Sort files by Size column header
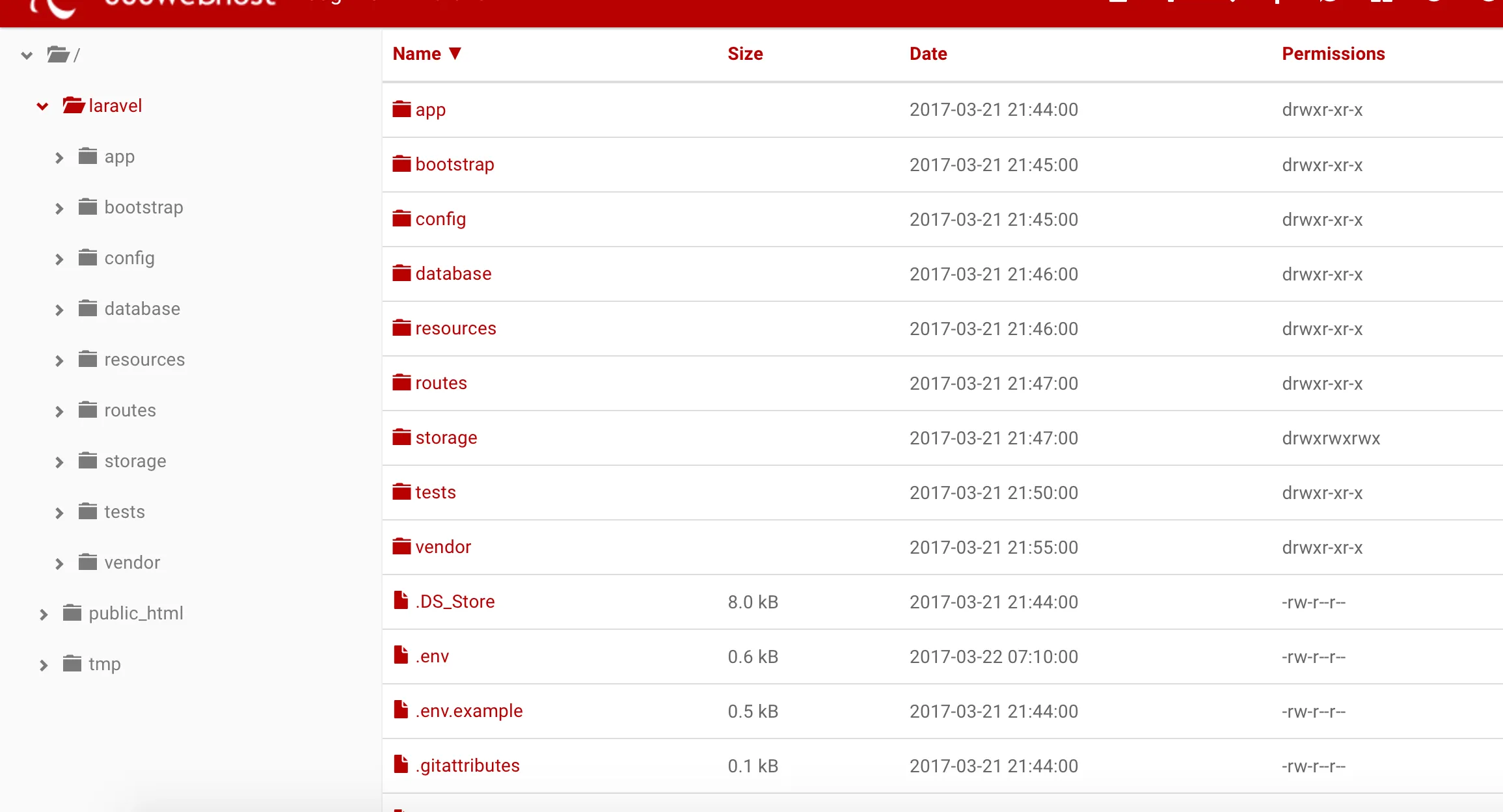Screen dimensions: 1503x812 pyautogui.click(x=745, y=53)
